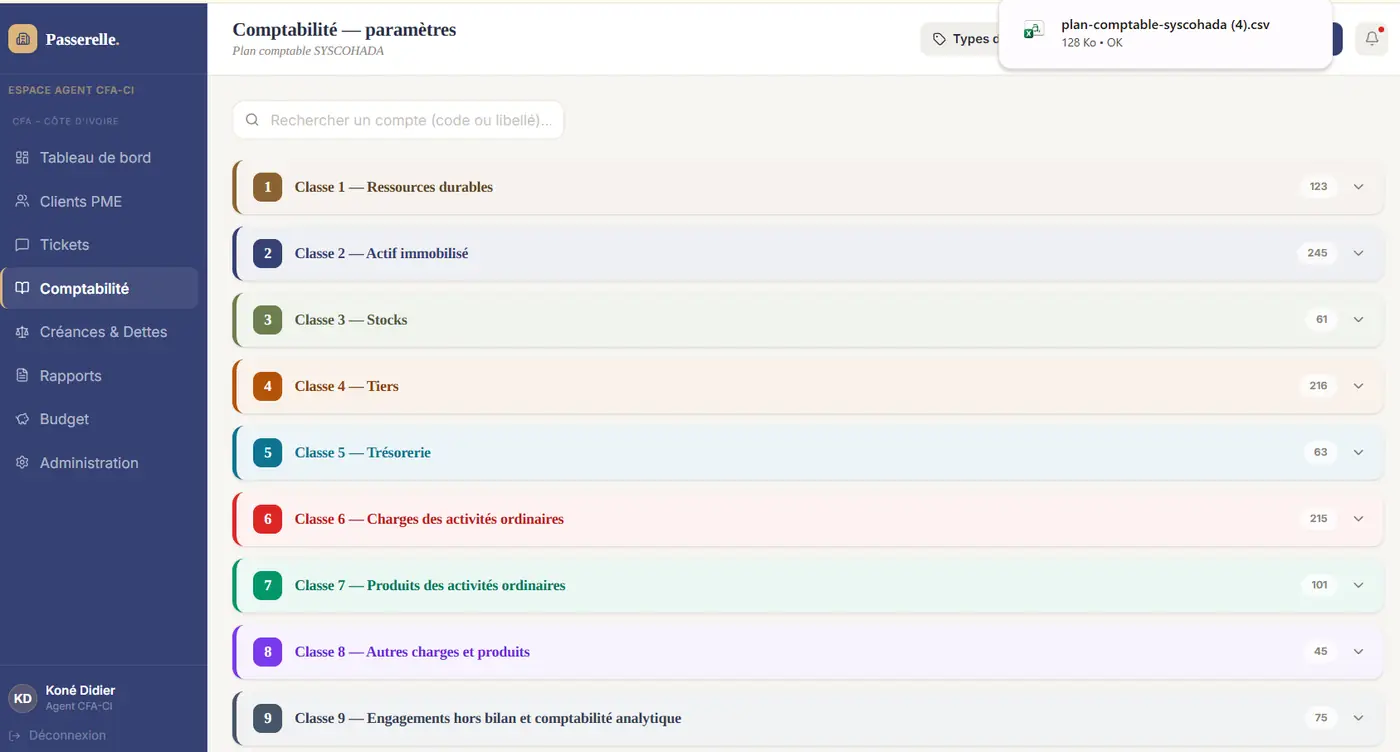Viewport: 1400px width, 752px height.
Task: Expand Classe 2 Actif immobilisé chevron
Action: (1358, 253)
